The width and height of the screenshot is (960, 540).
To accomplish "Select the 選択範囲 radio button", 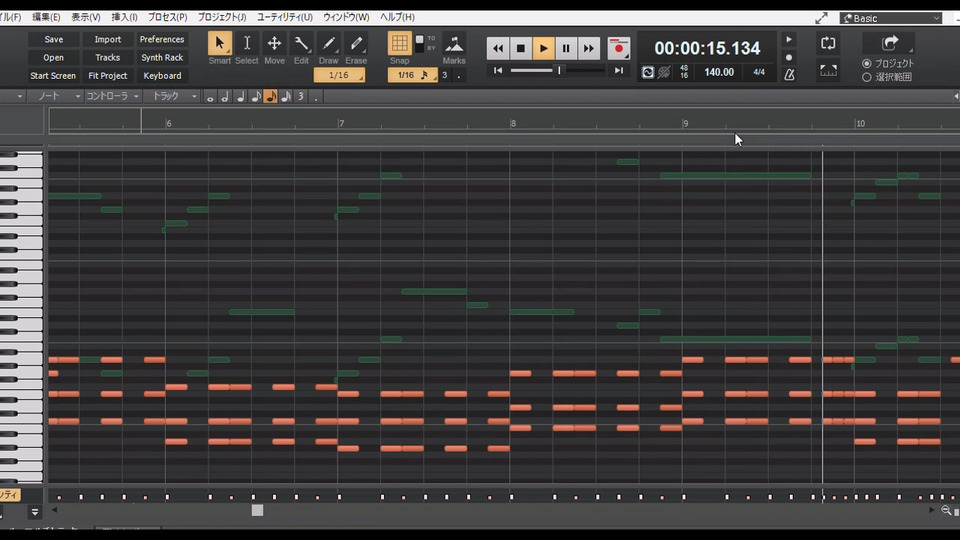I will point(866,77).
